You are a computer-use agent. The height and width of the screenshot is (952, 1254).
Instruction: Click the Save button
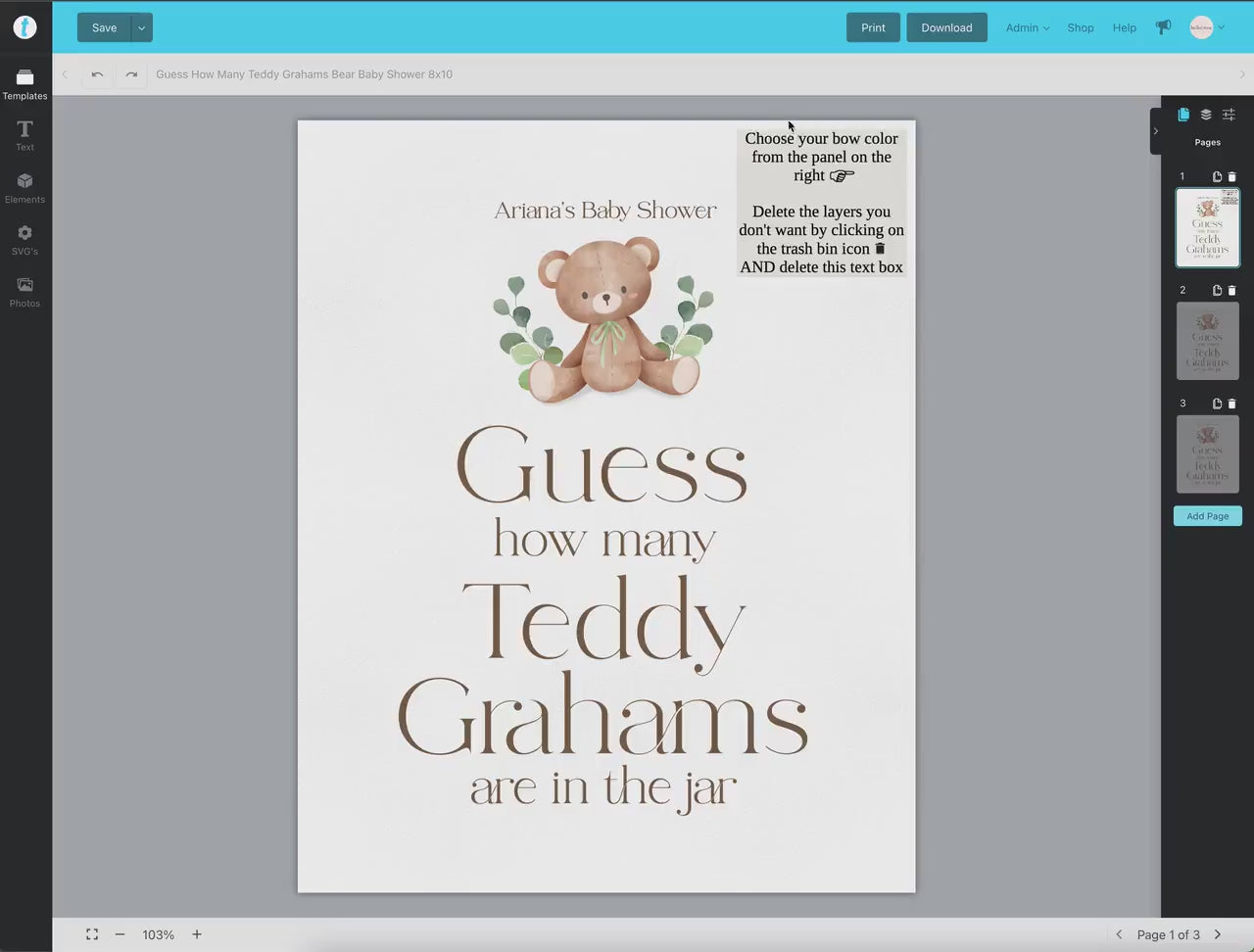[x=104, y=27]
